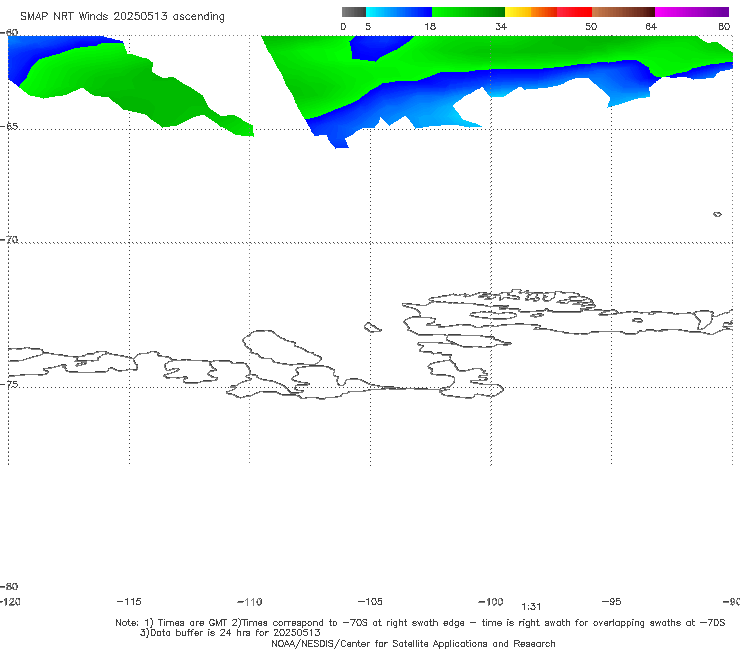The width and height of the screenshot is (740, 650).
Task: Click the colorbar label '64'
Action: [651, 26]
